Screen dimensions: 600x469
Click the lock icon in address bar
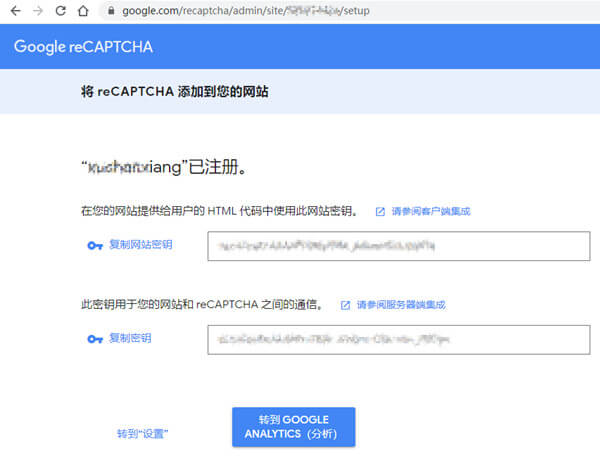(111, 11)
